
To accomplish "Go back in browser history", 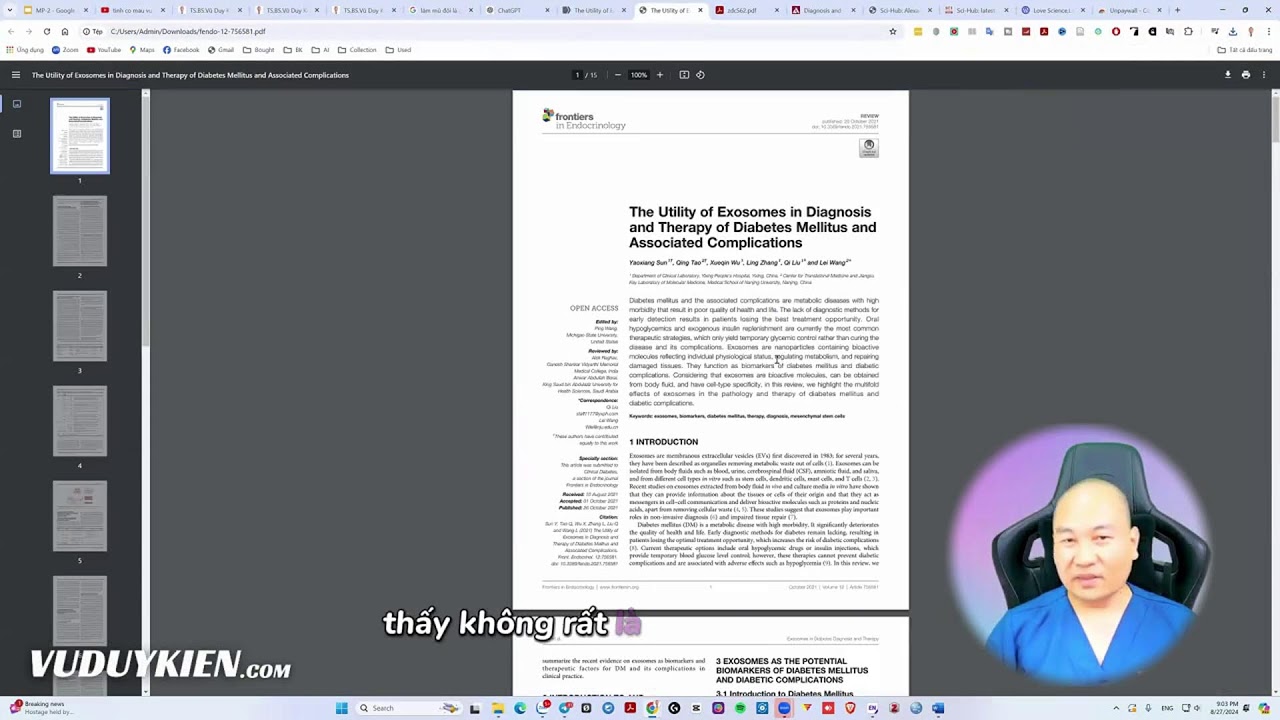I will click(11, 31).
